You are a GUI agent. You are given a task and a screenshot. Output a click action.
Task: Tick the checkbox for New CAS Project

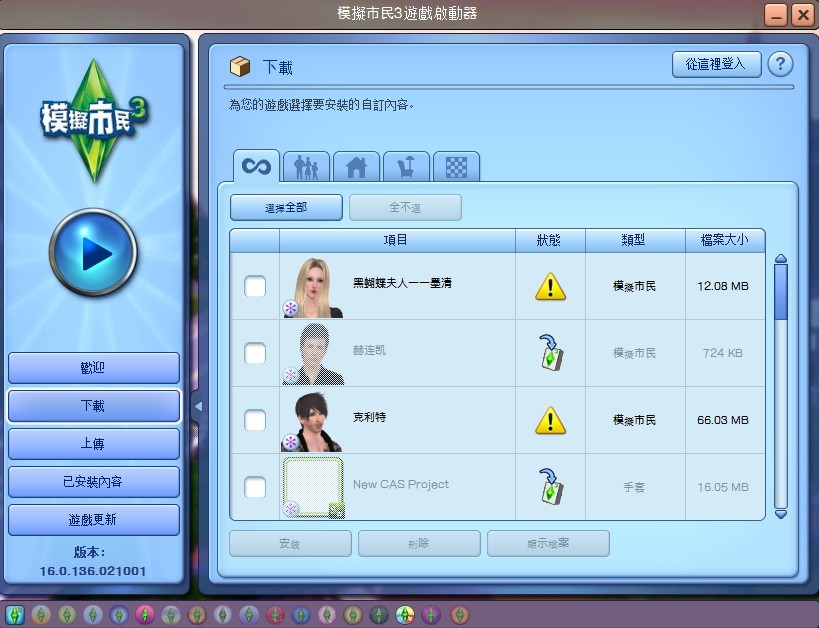pyautogui.click(x=255, y=486)
